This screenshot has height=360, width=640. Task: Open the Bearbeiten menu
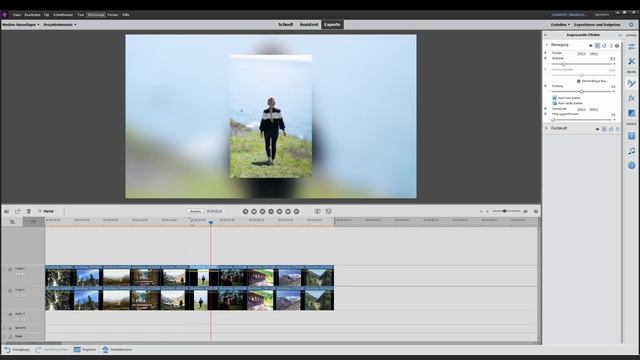coord(32,15)
